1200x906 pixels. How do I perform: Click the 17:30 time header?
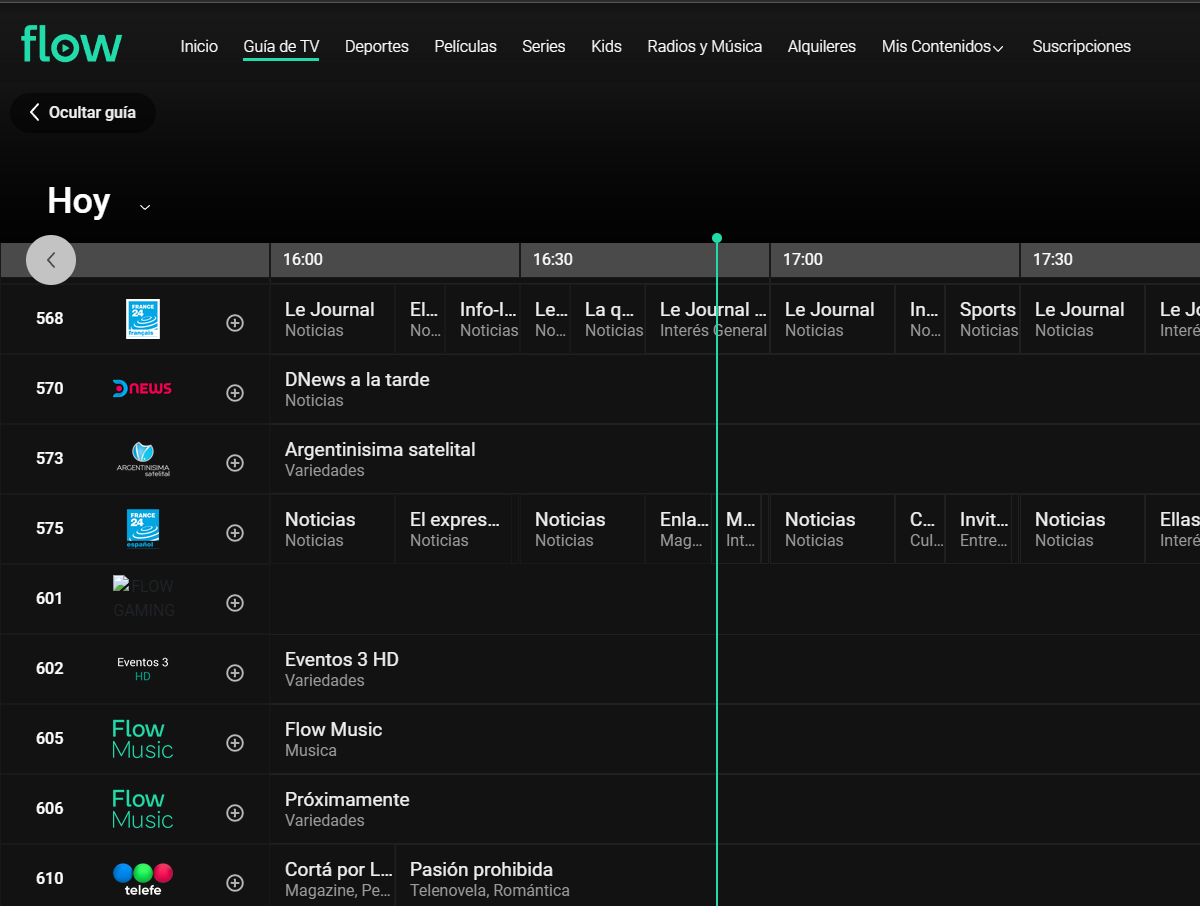(1110, 260)
